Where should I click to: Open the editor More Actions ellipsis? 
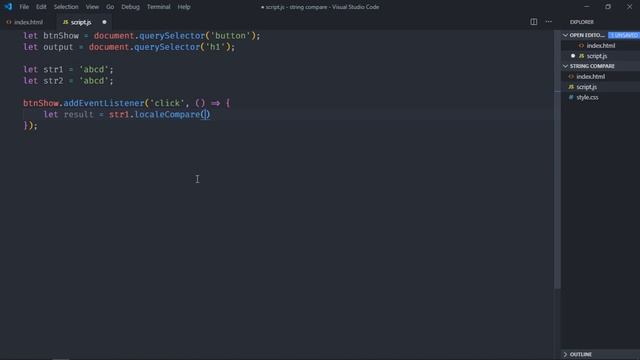[549, 22]
